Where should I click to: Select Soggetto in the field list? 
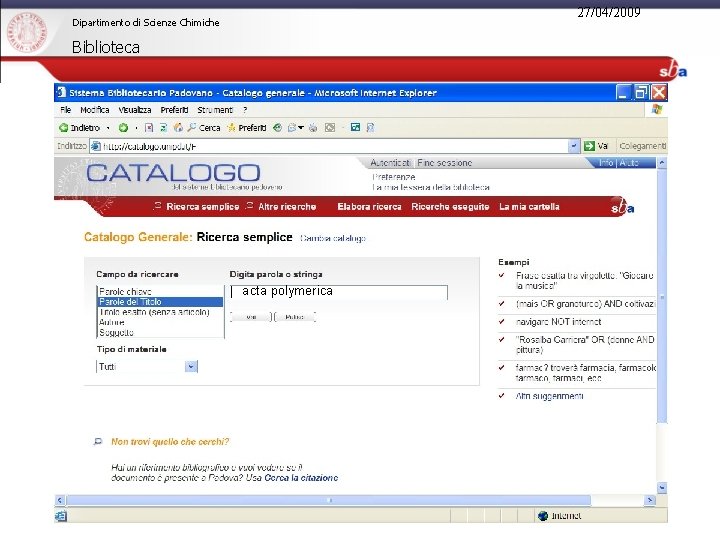160,332
